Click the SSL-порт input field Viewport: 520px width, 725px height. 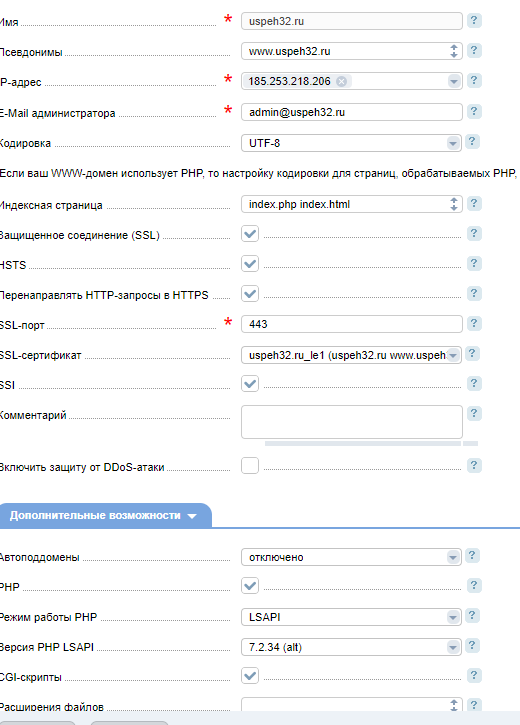click(352, 324)
